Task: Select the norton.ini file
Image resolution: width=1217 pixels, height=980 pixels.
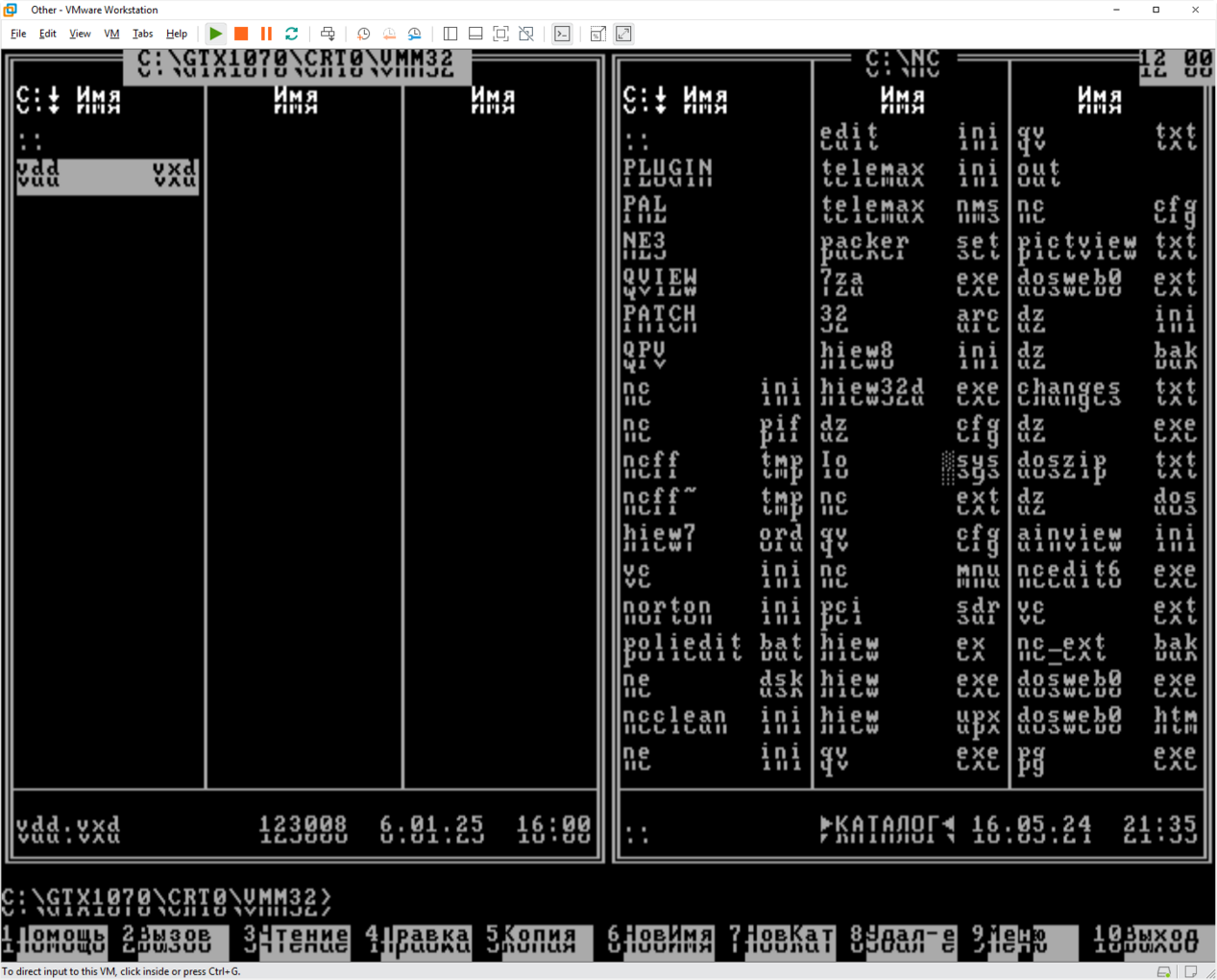Action: tap(713, 611)
